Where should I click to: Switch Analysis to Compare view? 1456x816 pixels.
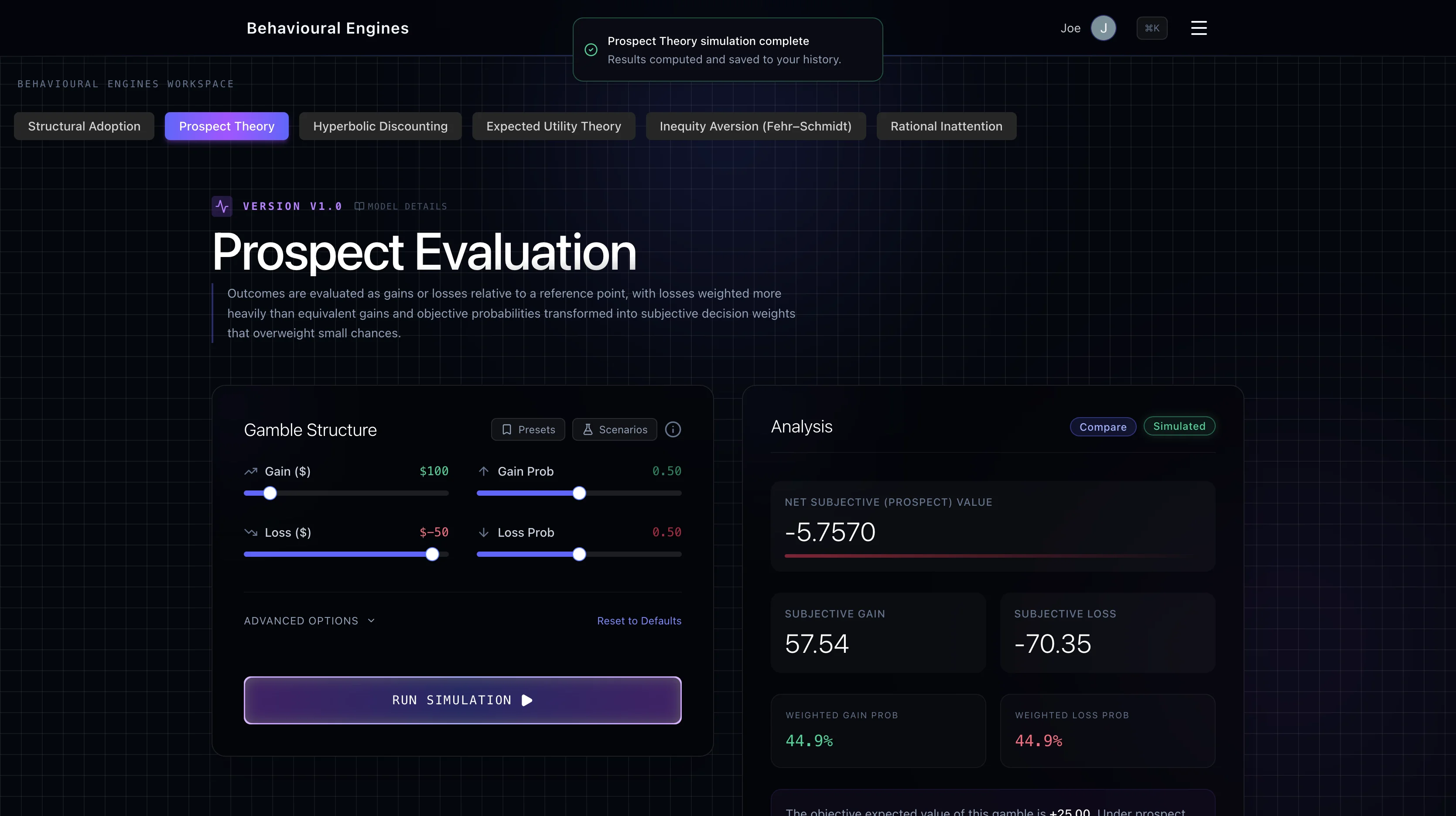(x=1102, y=426)
